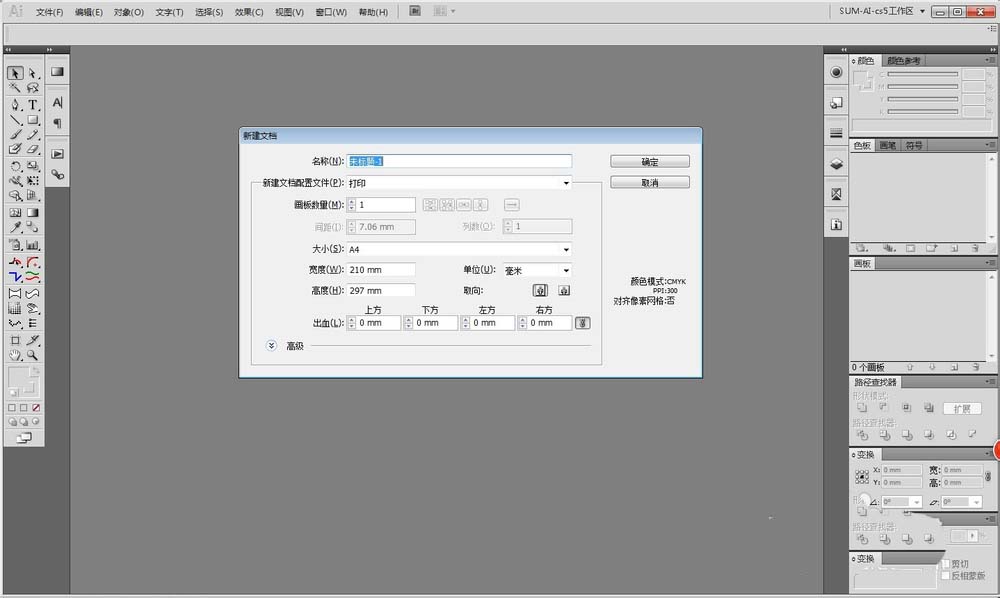This screenshot has width=1000, height=598.
Task: Open the 窗口 menu
Action: click(x=331, y=12)
